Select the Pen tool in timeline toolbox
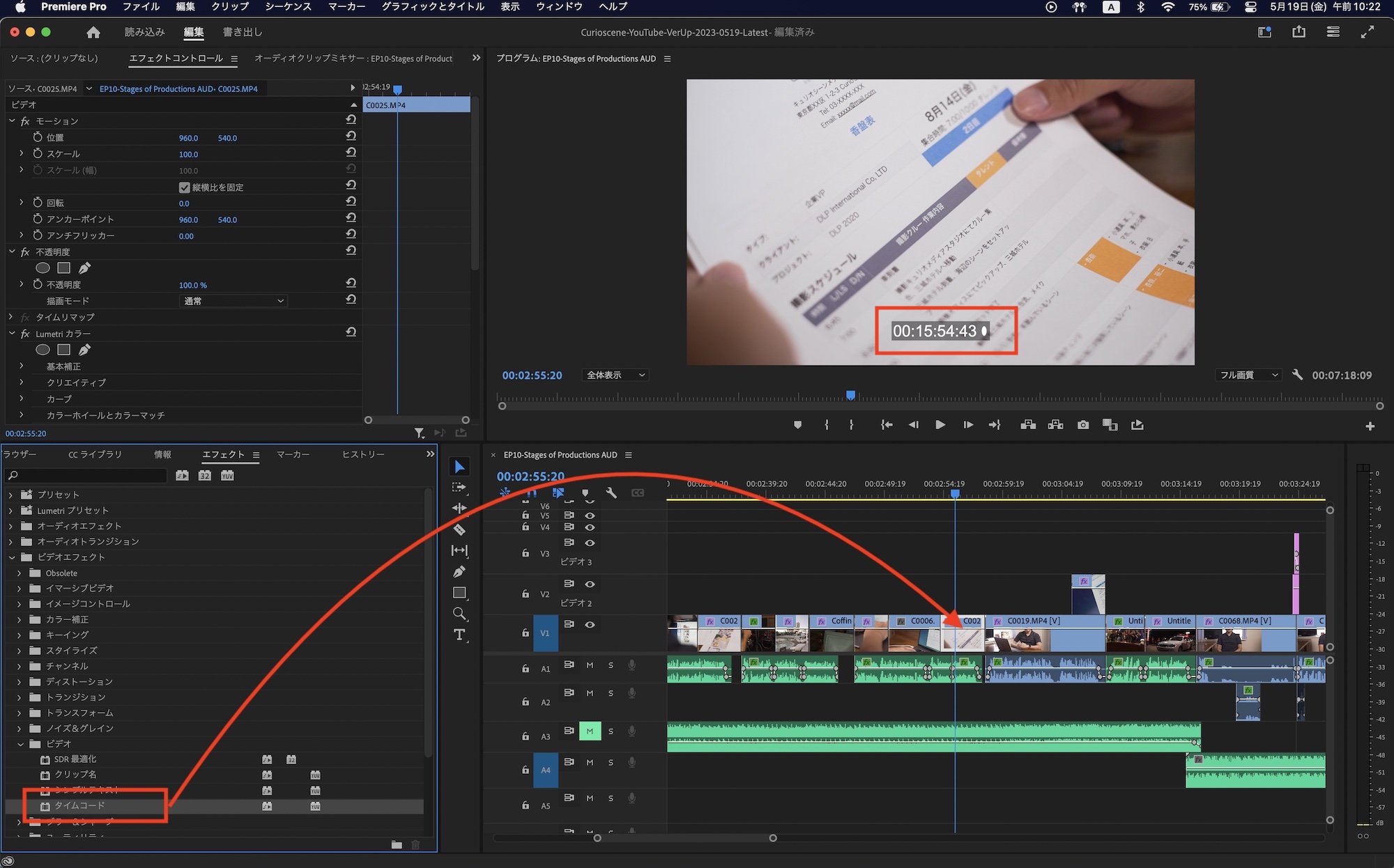 coord(459,572)
